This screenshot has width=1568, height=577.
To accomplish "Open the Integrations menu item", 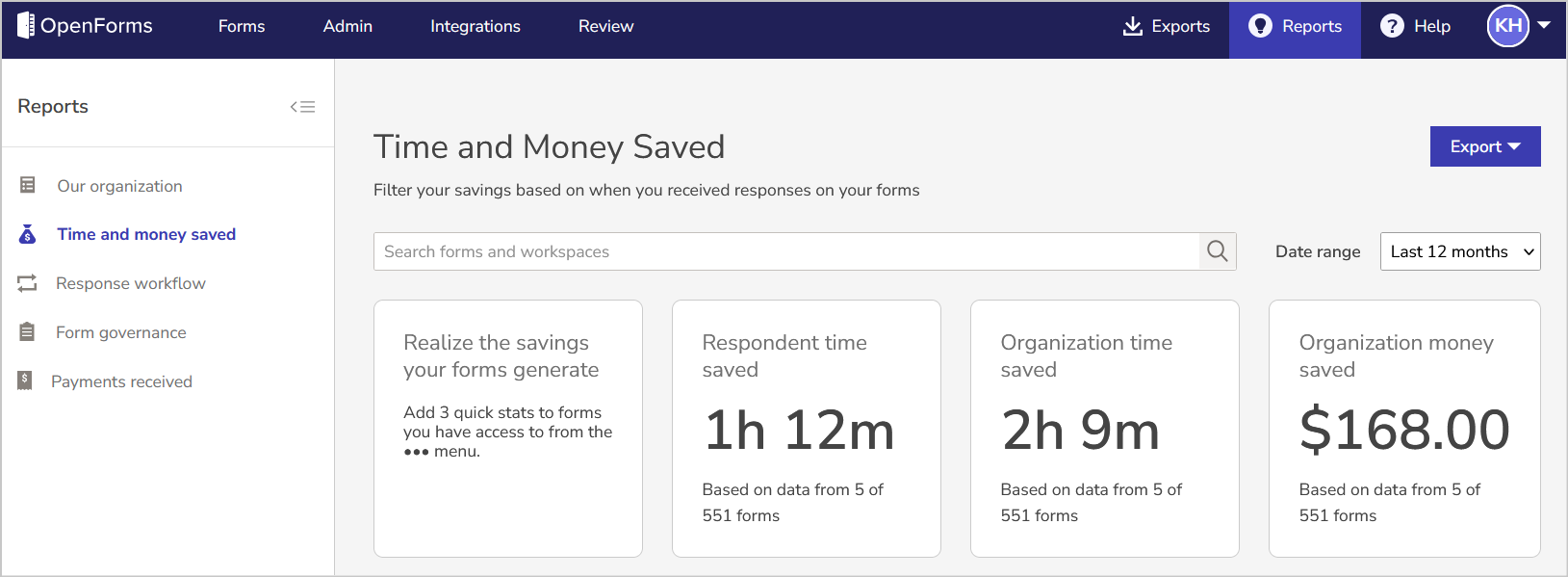I will click(475, 27).
